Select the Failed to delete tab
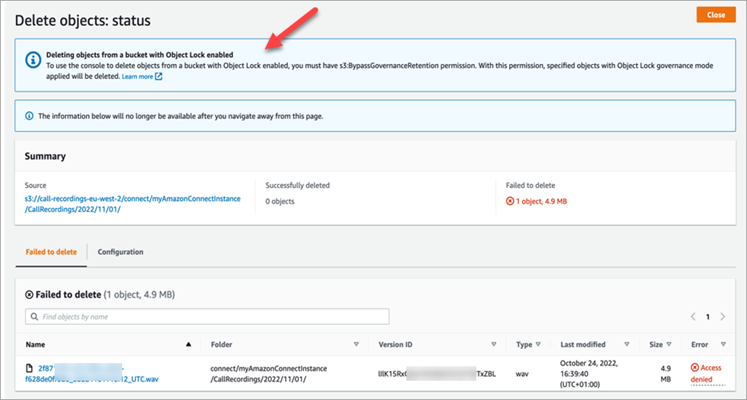The width and height of the screenshot is (747, 400). point(50,251)
